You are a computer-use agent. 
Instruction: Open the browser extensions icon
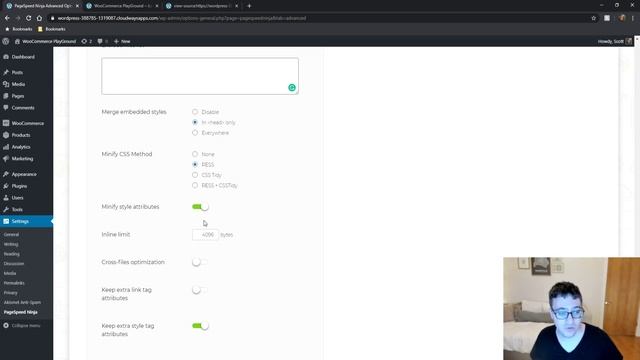pyautogui.click(x=607, y=18)
